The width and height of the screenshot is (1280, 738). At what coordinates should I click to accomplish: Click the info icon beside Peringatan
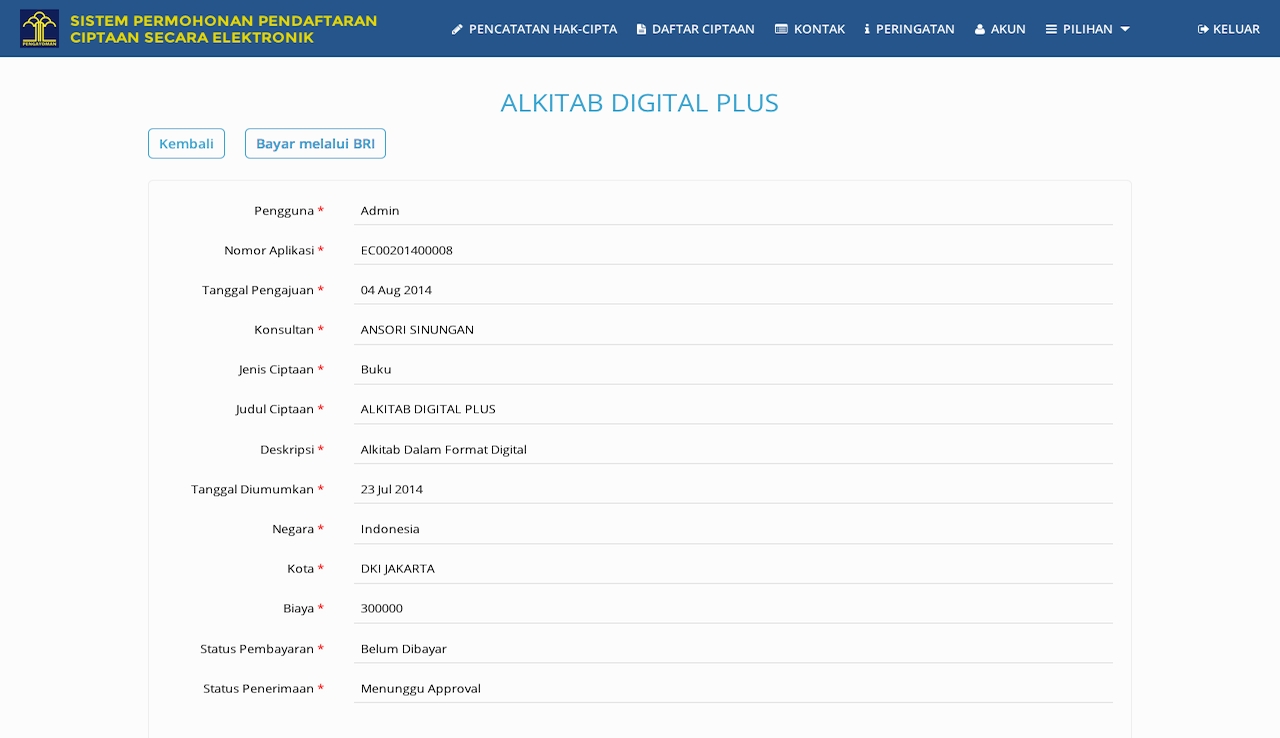[867, 29]
